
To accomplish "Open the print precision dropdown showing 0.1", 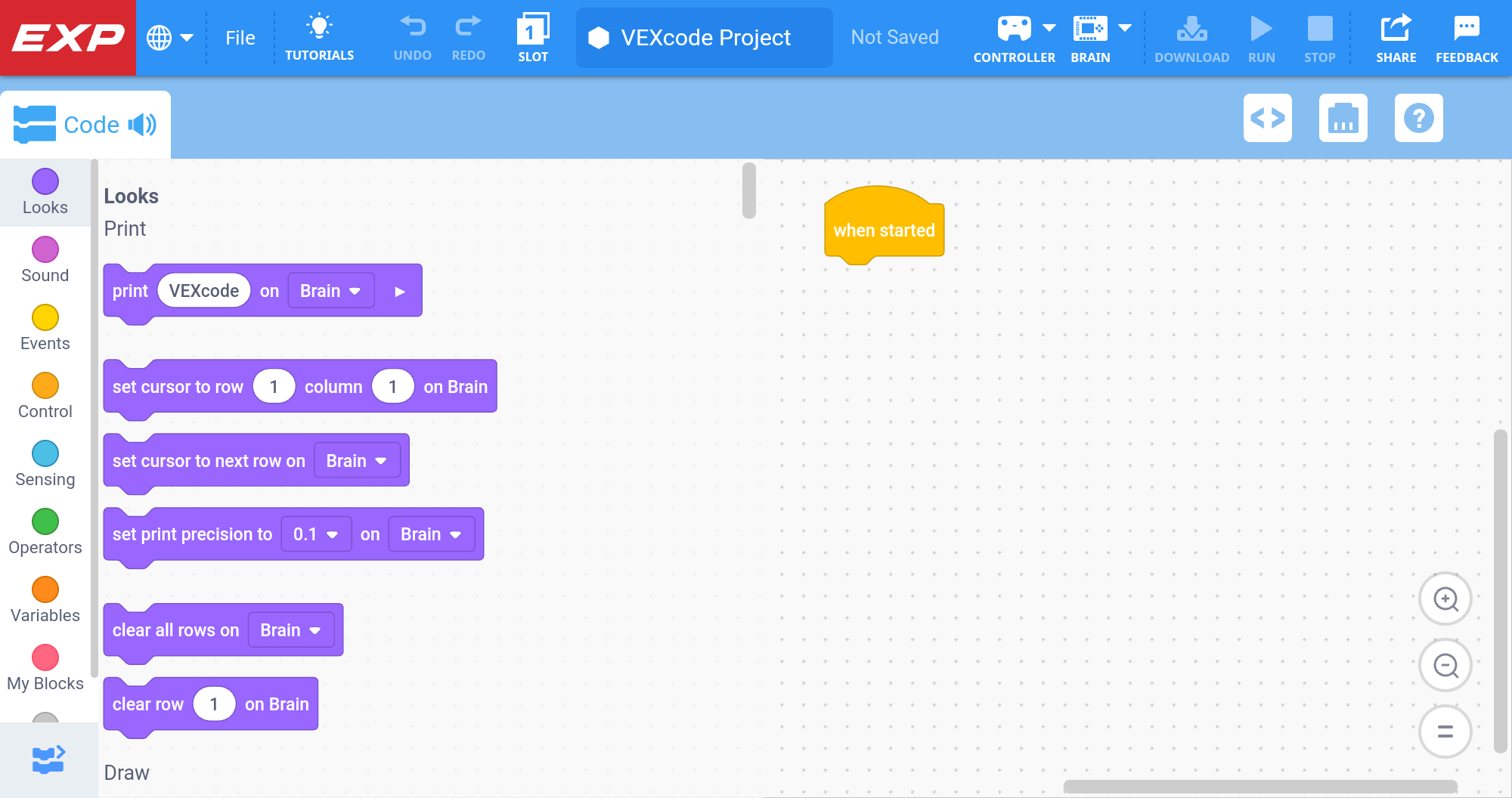I will point(316,534).
